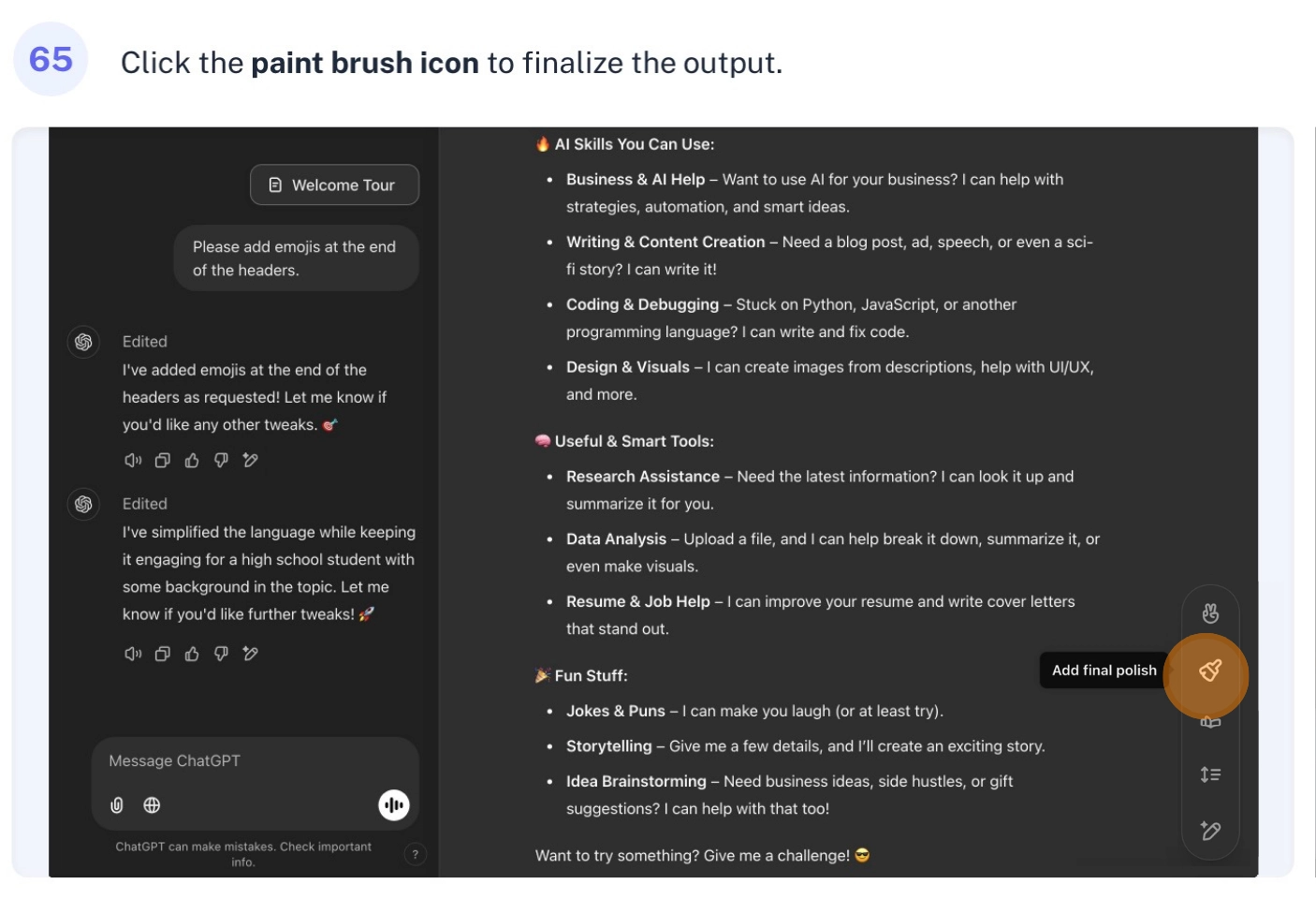
Task: Focus the Message ChatGPT input field
Action: tap(255, 761)
